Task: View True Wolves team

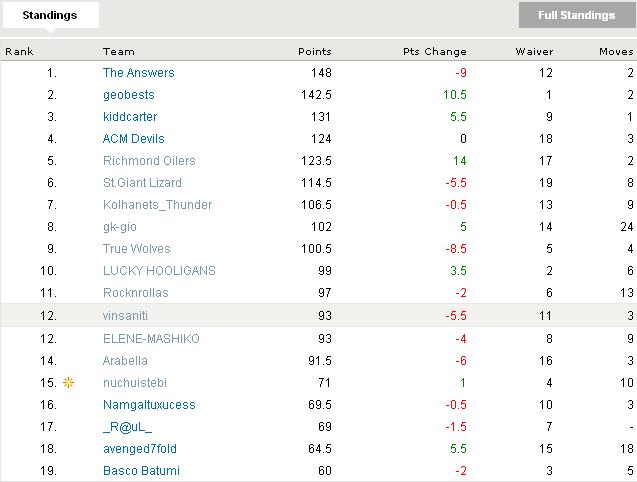Action: coord(136,249)
